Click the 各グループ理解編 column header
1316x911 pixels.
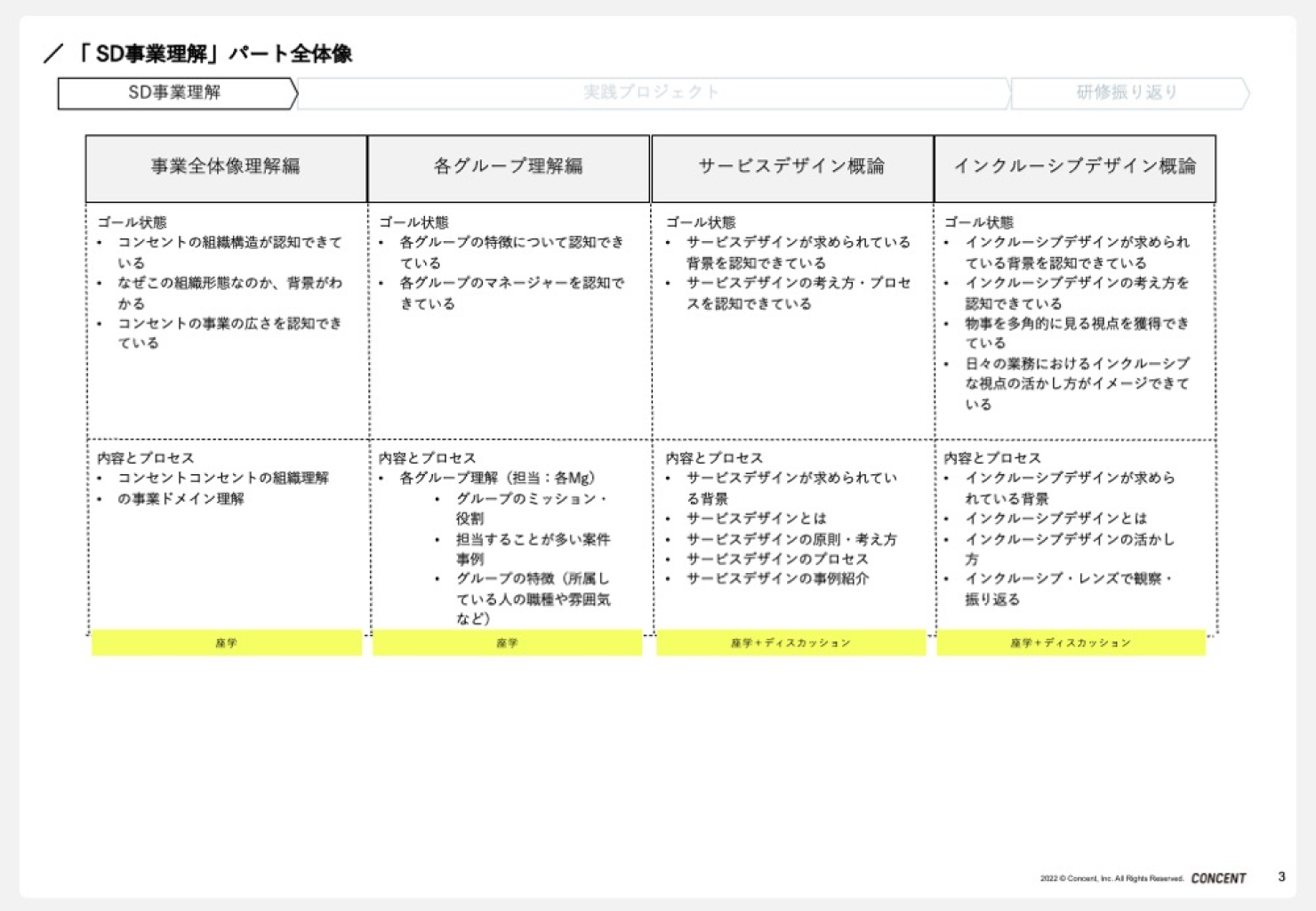[x=509, y=168]
